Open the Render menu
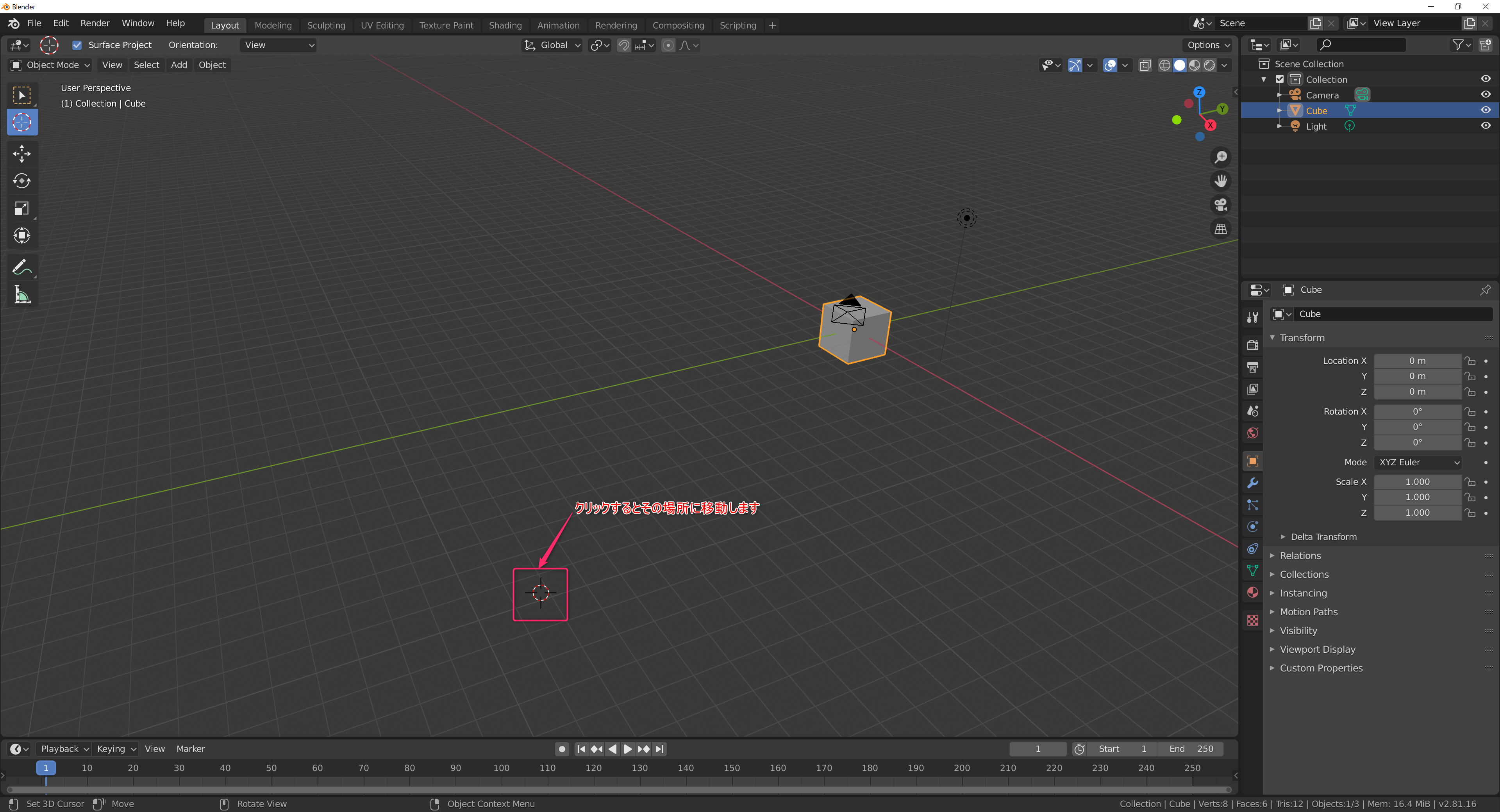 point(95,23)
